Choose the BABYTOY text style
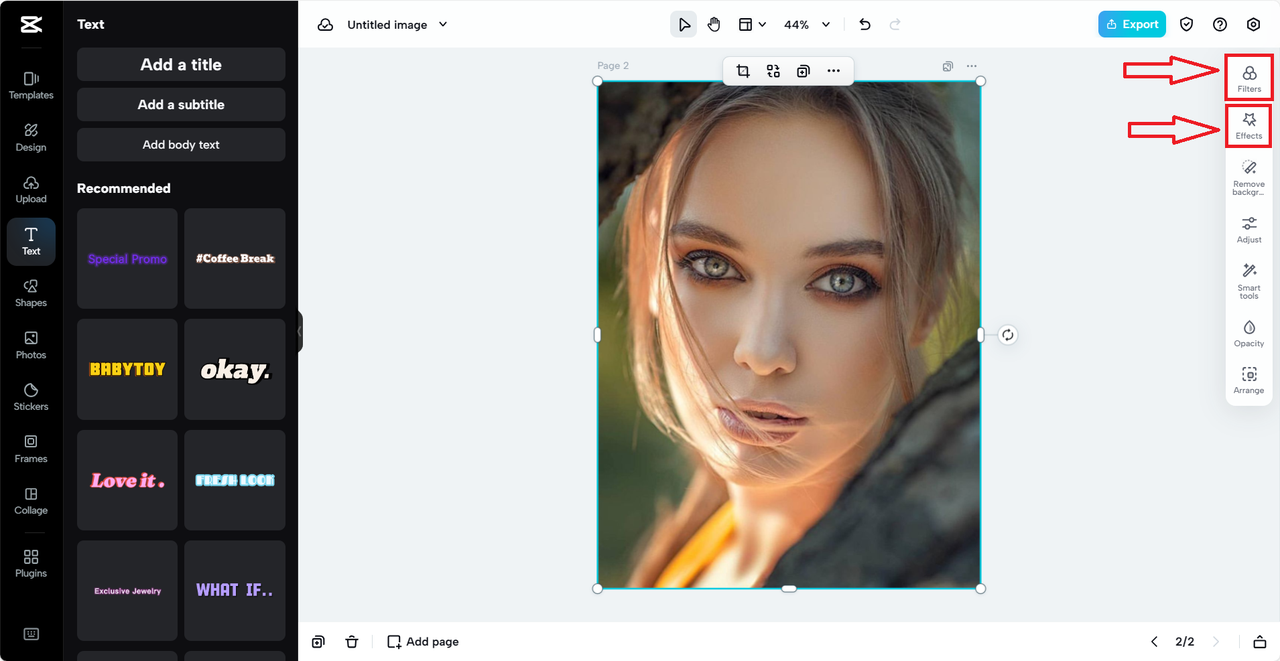This screenshot has width=1280, height=661. pos(127,369)
